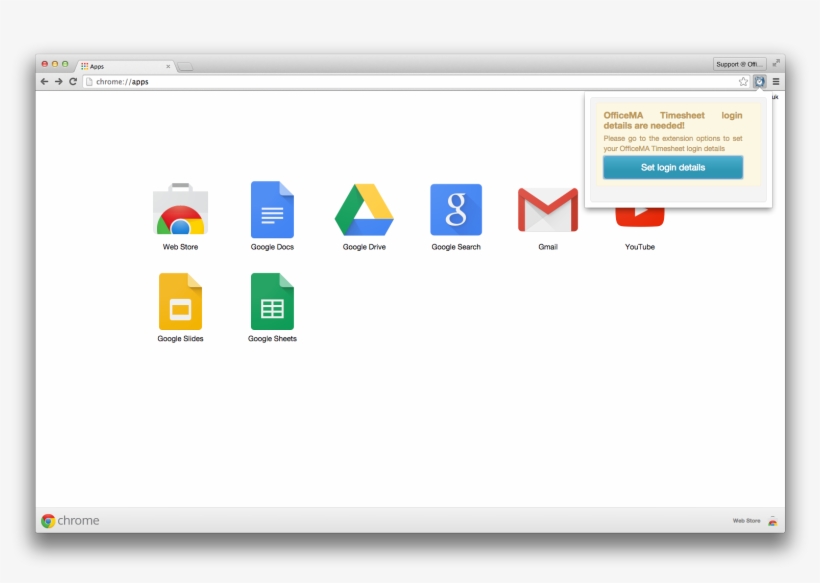Open the Chrome settings hamburger menu
The width and height of the screenshot is (820, 583).
tap(777, 81)
